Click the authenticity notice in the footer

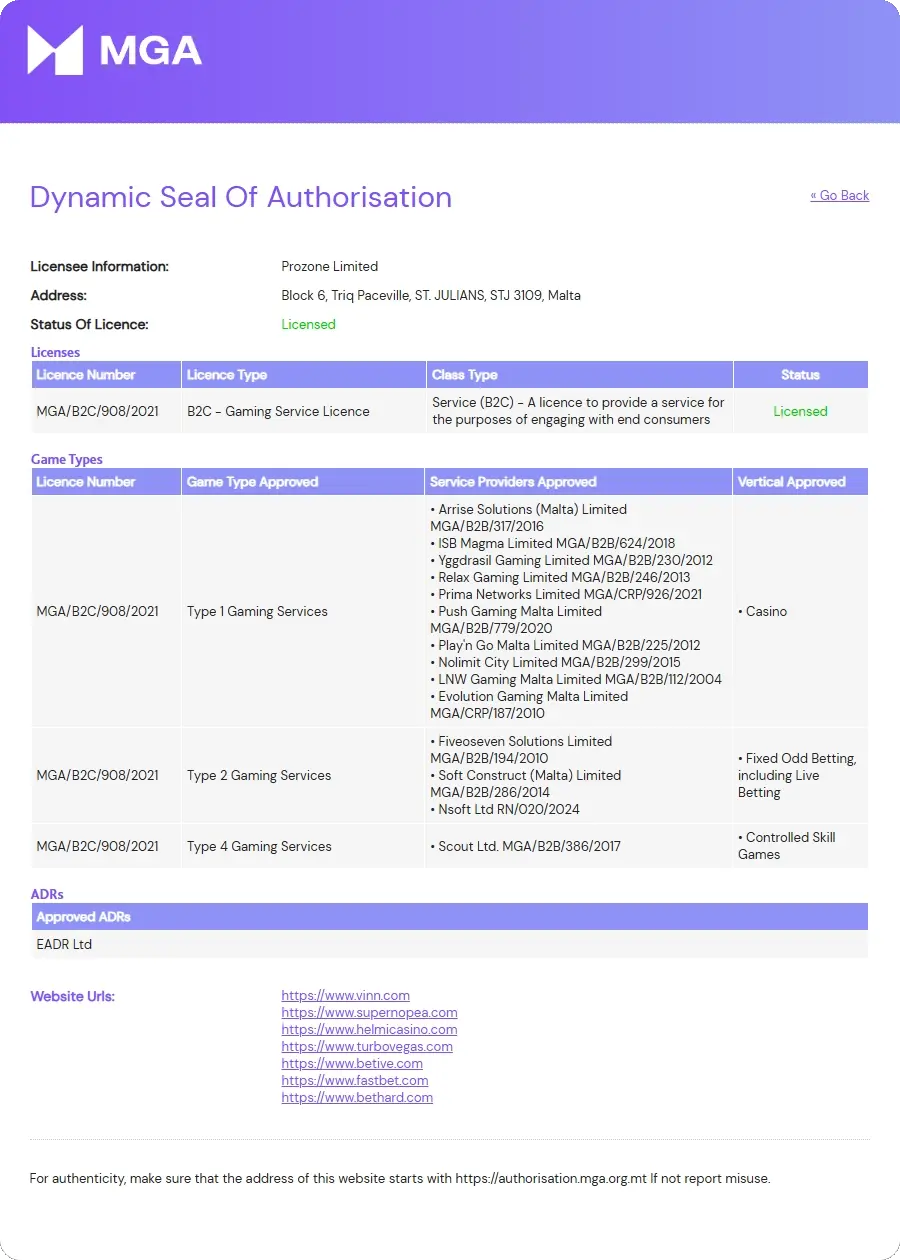pyautogui.click(x=400, y=1178)
